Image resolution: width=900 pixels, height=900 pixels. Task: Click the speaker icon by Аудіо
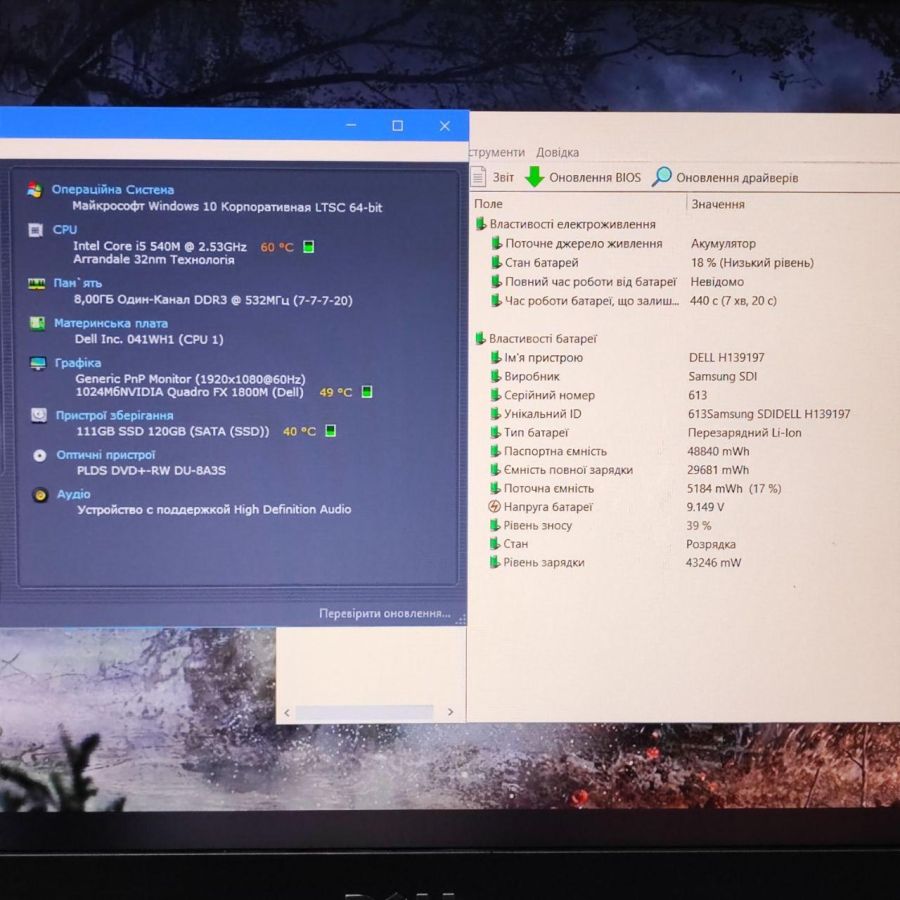click(x=40, y=495)
